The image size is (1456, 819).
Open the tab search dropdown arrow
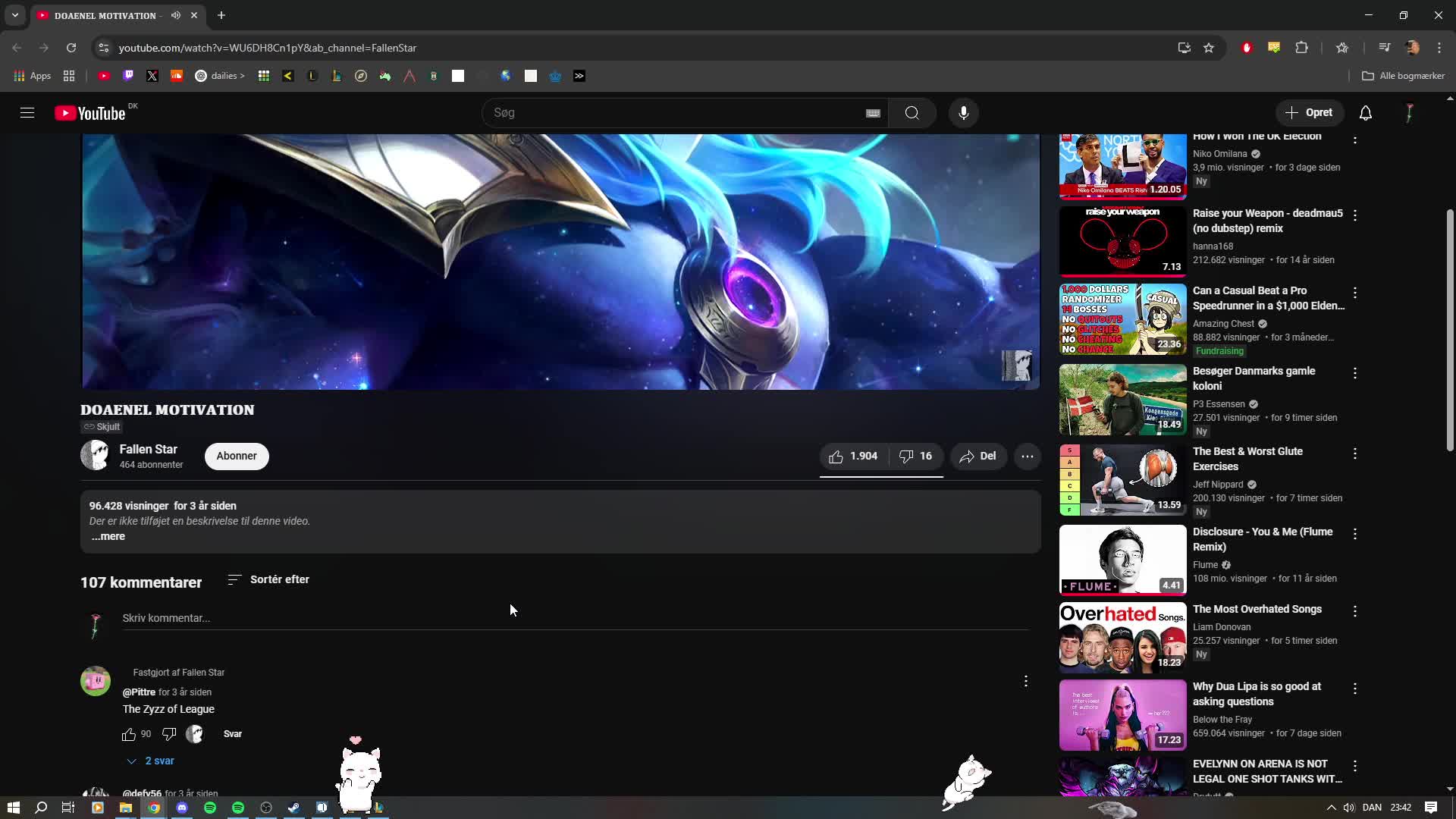pyautogui.click(x=14, y=15)
